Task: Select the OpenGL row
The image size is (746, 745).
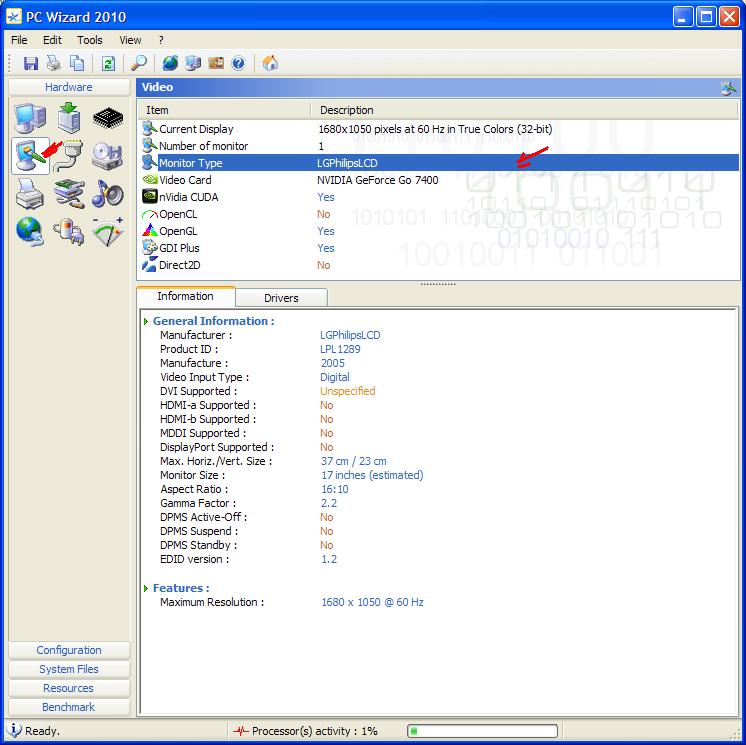Action: tap(439, 231)
